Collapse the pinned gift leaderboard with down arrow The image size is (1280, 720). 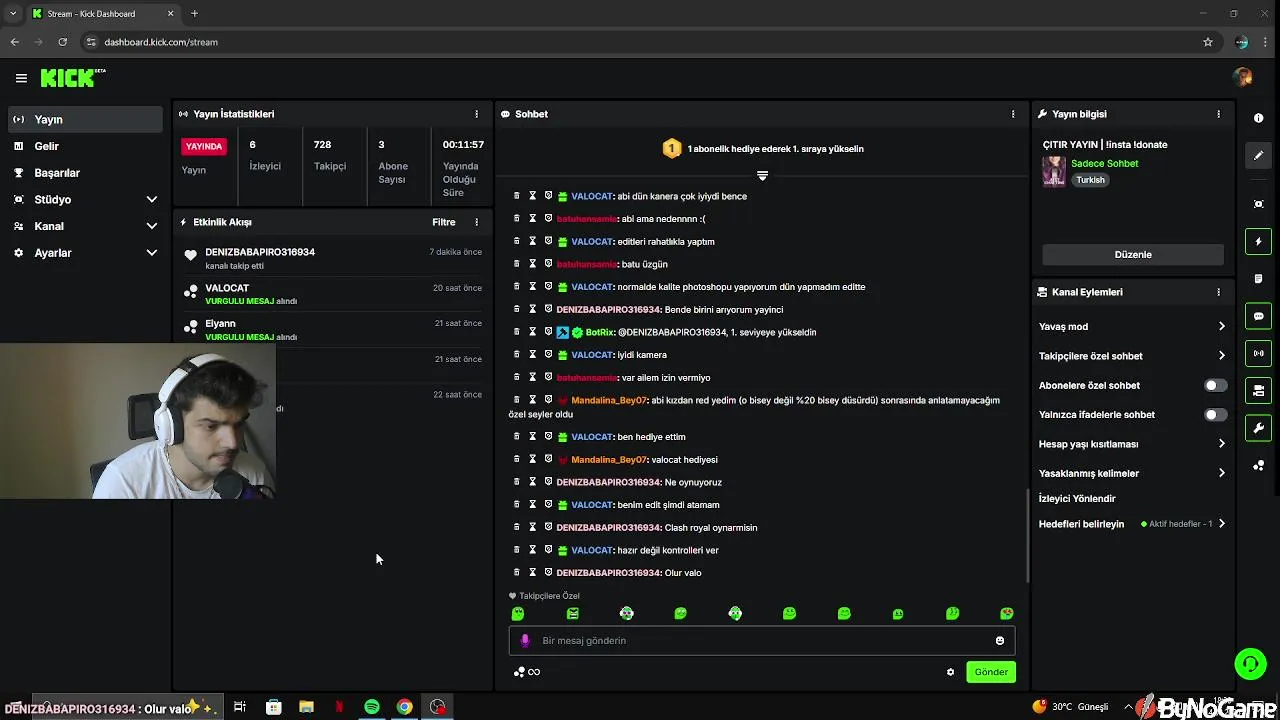tap(762, 176)
